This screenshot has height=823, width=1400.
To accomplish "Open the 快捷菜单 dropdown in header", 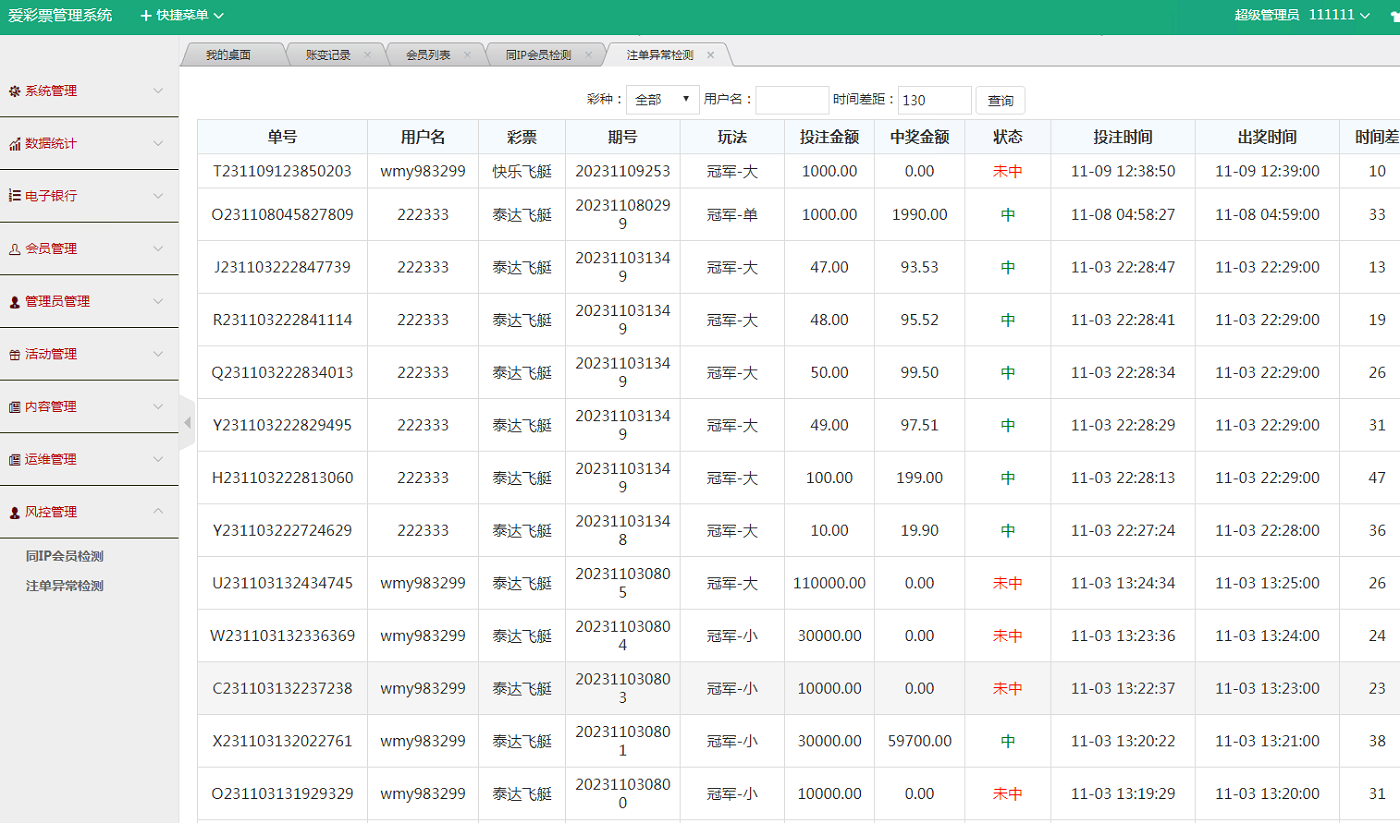I will click(x=182, y=15).
